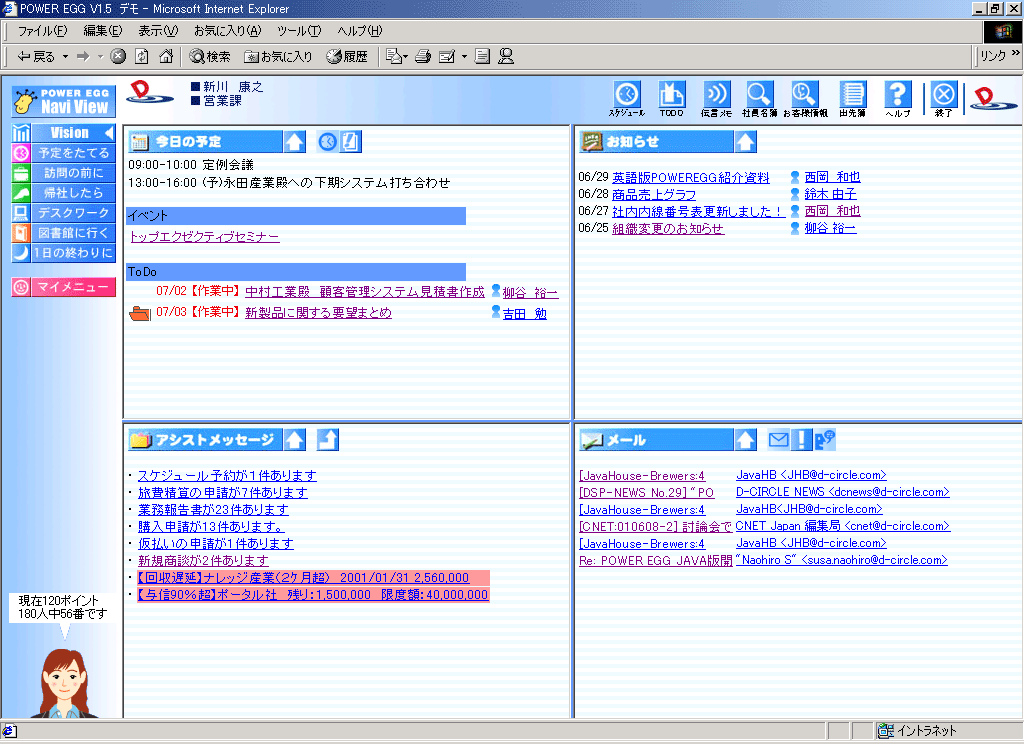Select 予定をたてる in the sidebar

[63, 153]
